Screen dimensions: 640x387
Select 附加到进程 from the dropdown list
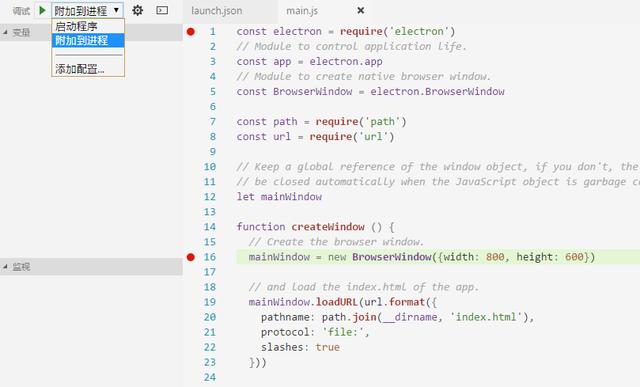[88, 40]
